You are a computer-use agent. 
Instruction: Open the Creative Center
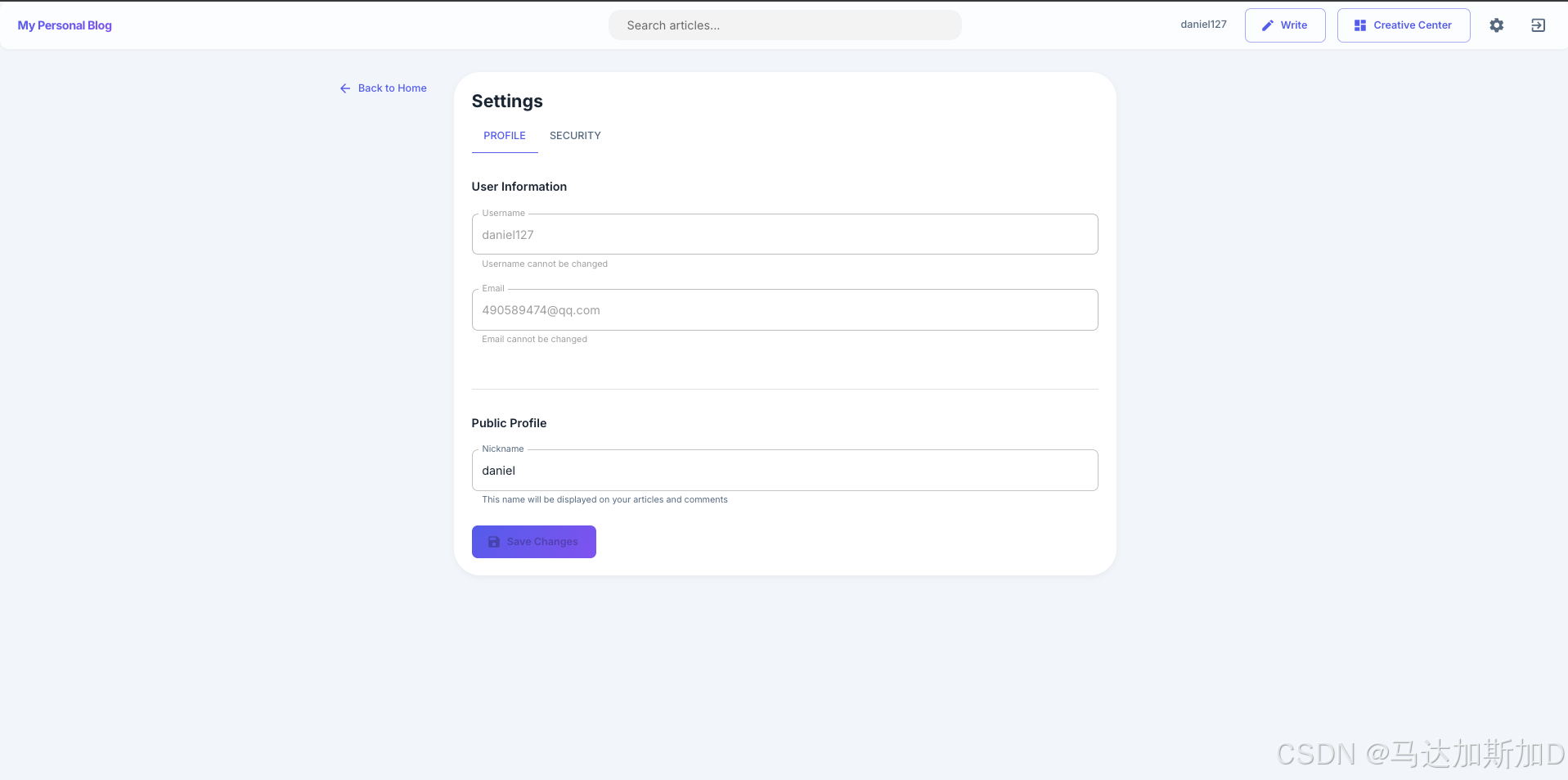[1403, 25]
